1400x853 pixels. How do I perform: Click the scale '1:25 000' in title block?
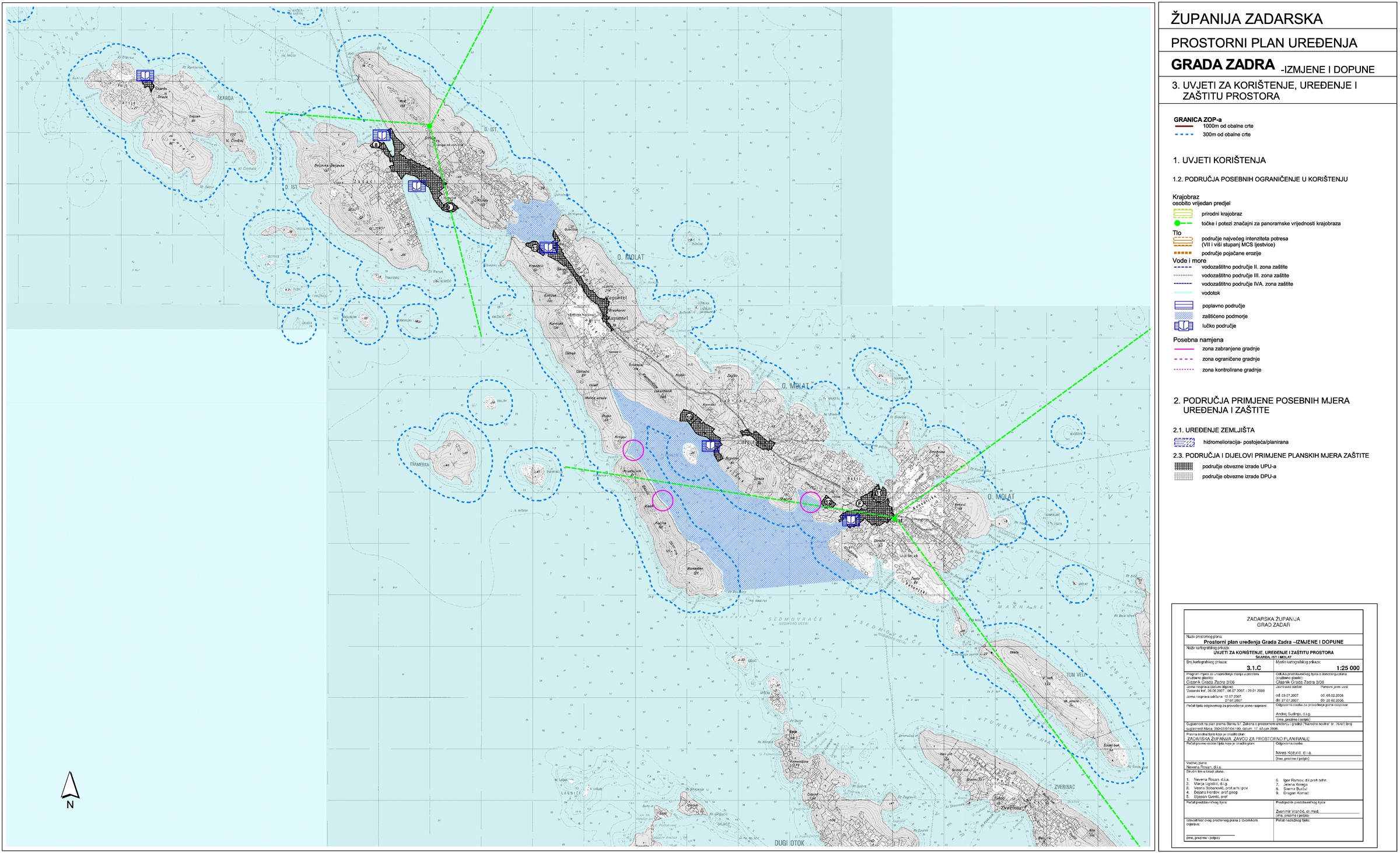[1347, 668]
